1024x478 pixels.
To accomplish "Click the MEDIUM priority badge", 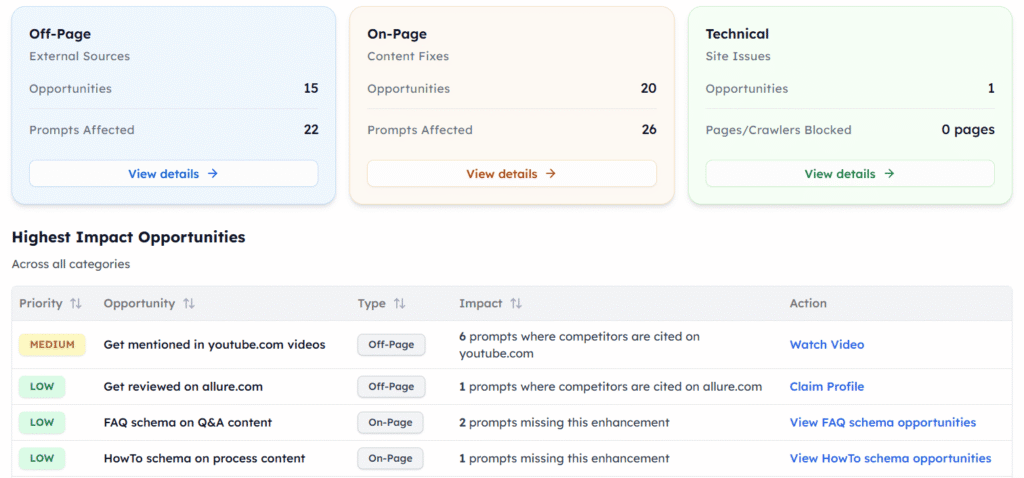I will pyautogui.click(x=52, y=345).
